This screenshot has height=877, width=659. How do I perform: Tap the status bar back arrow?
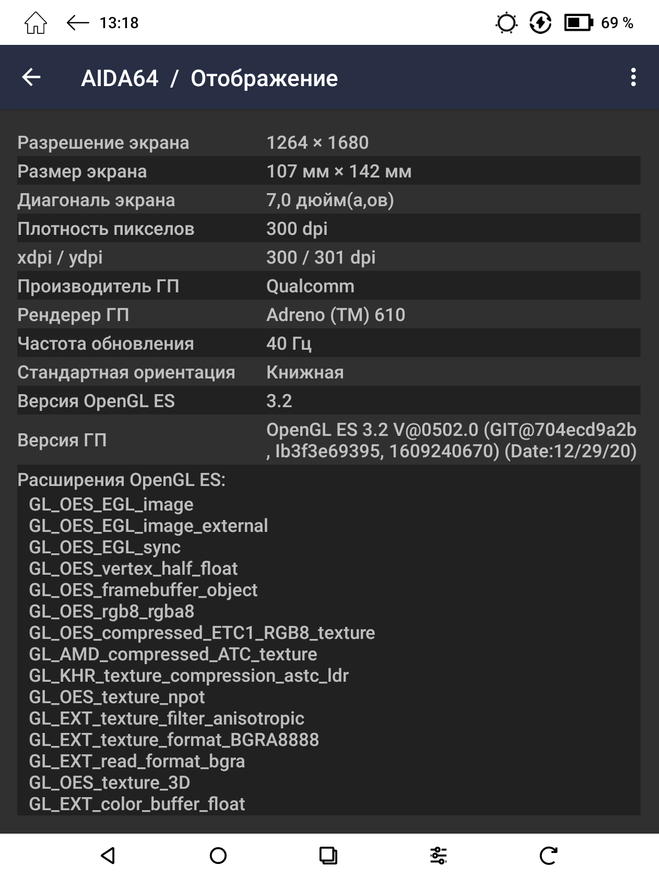tap(78, 22)
